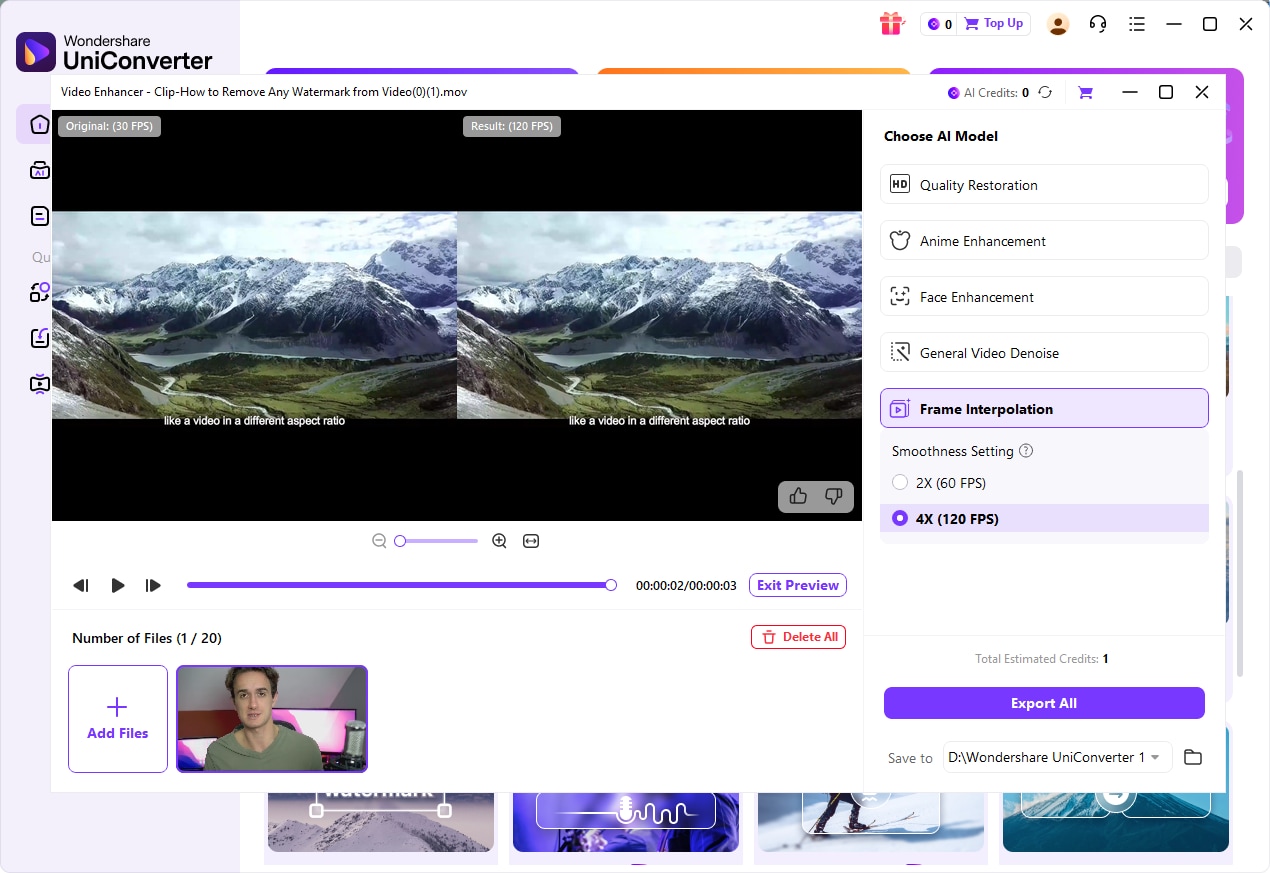The width and height of the screenshot is (1270, 873).
Task: Click the result video preview pane
Action: pyautogui.click(x=659, y=315)
